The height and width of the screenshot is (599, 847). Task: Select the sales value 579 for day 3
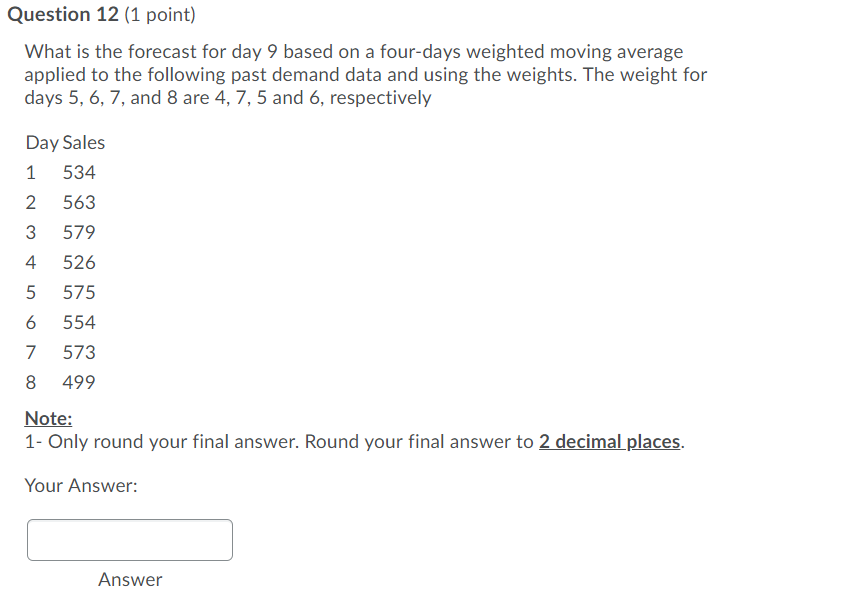[x=80, y=232]
